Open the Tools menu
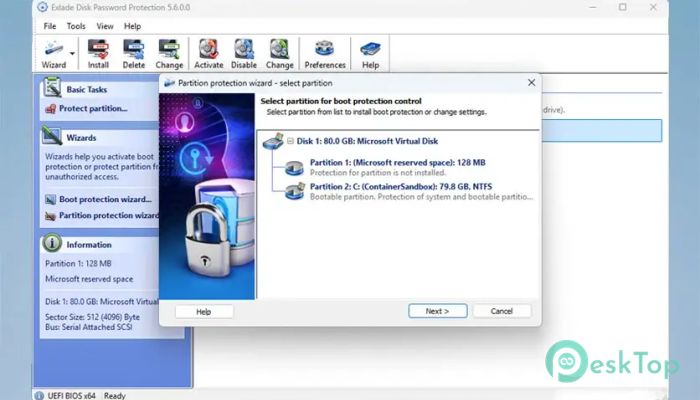Screen dimensions: 700x400 [x=76, y=26]
